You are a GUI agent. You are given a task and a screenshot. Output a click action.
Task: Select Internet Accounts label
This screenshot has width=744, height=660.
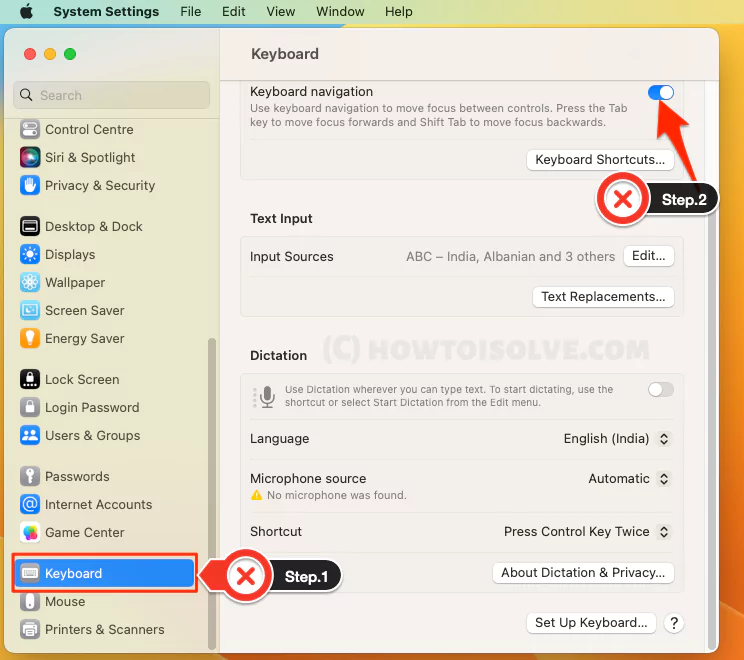[99, 504]
